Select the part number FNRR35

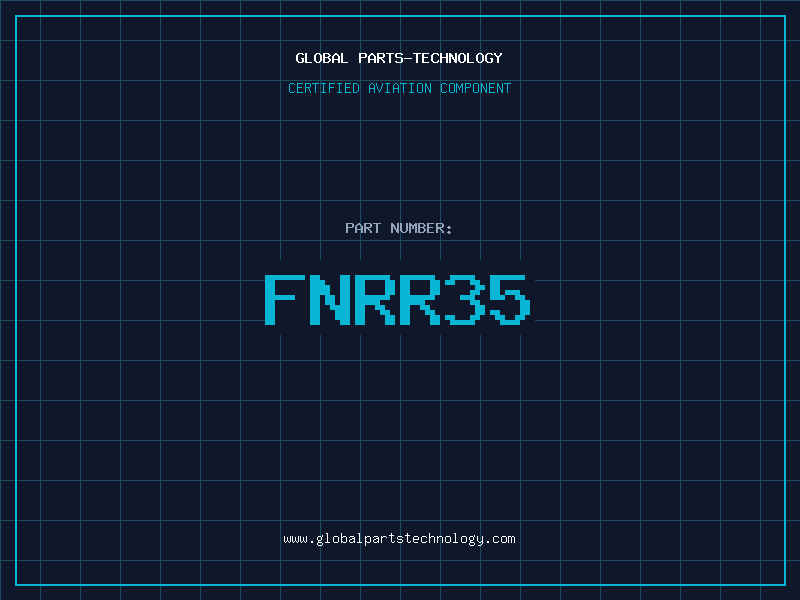[x=398, y=299]
